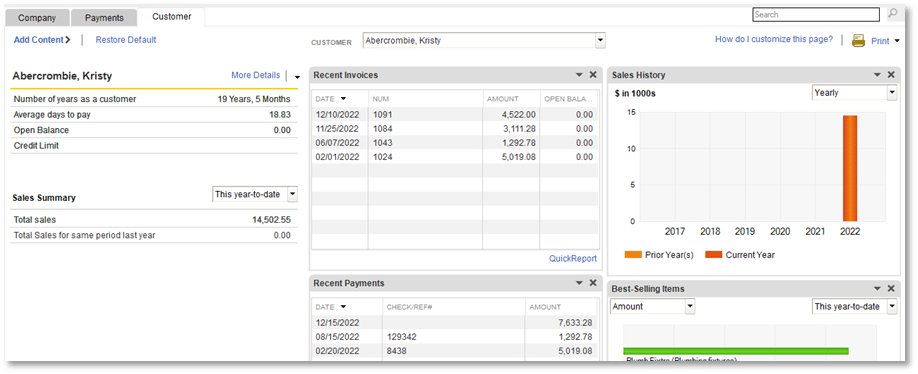Open the Yearly period dropdown
918x374 pixels.
tap(892, 92)
